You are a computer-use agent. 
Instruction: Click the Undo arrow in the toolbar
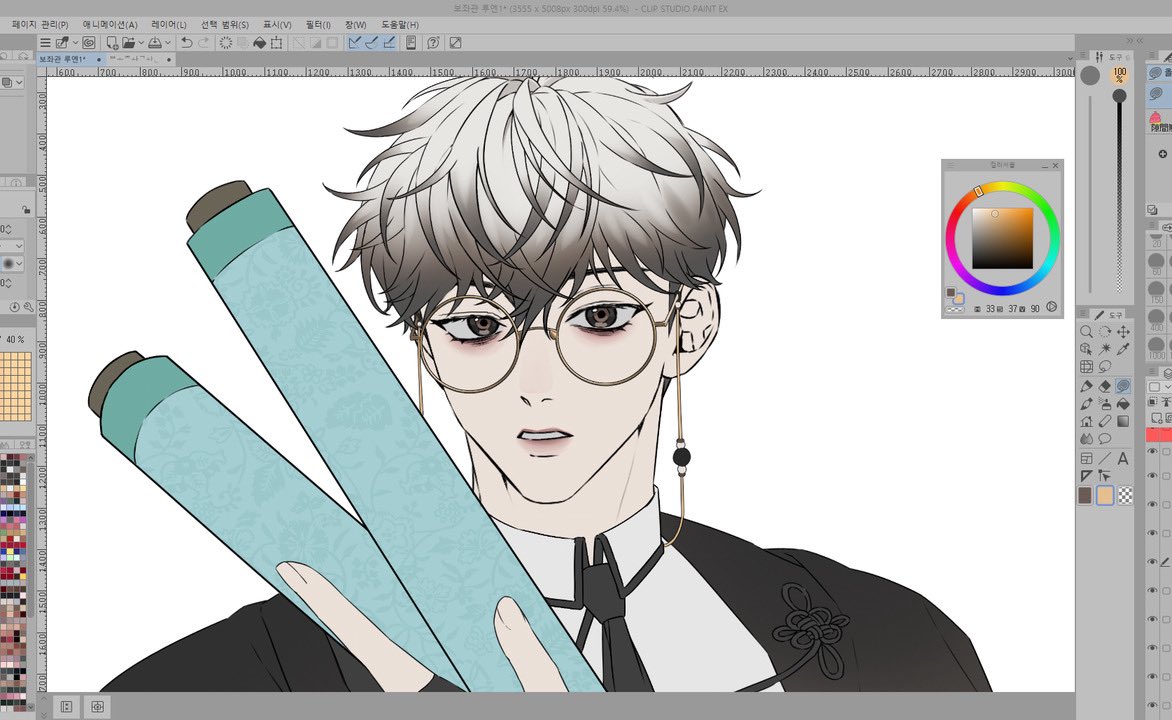coord(187,43)
